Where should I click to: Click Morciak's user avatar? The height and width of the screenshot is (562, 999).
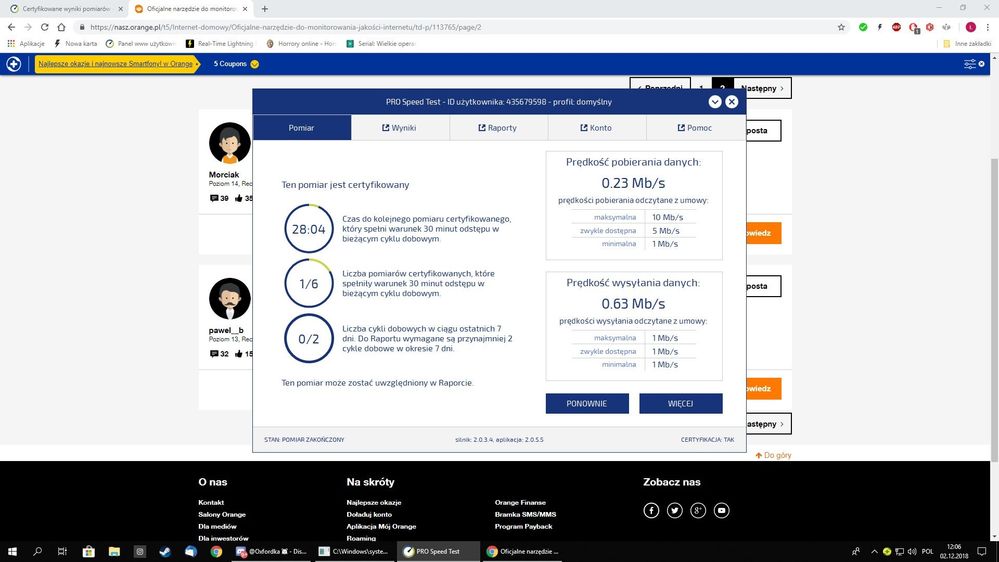tap(229, 144)
